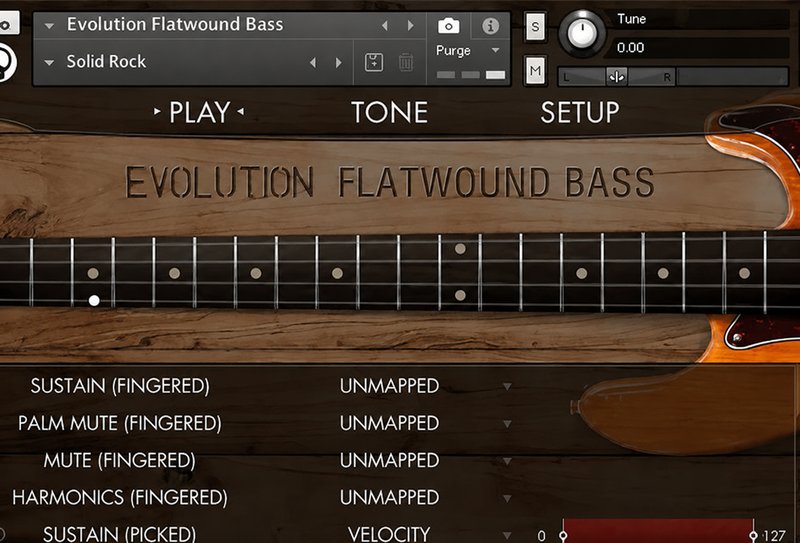Click the velocity range low handle at 0

pos(563,535)
